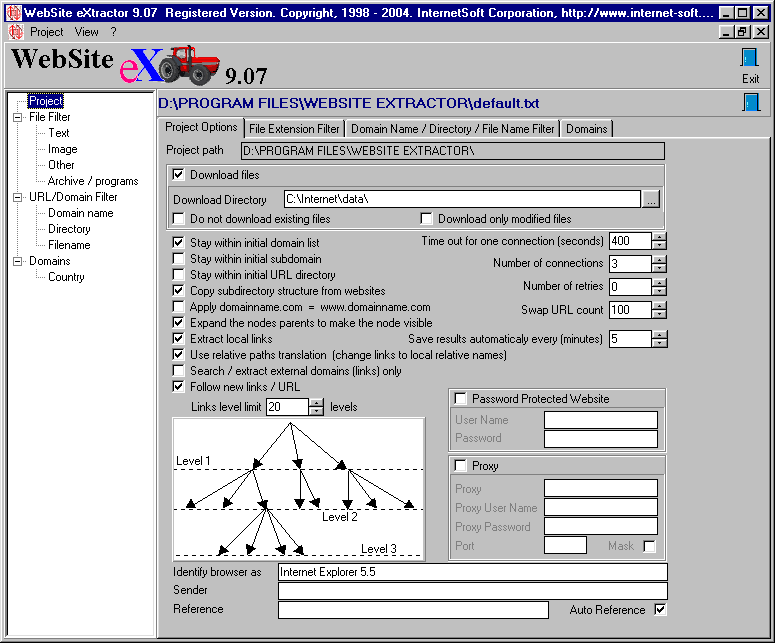Check Stay within initial subdomain
This screenshot has height=643, width=775.
tap(178, 258)
